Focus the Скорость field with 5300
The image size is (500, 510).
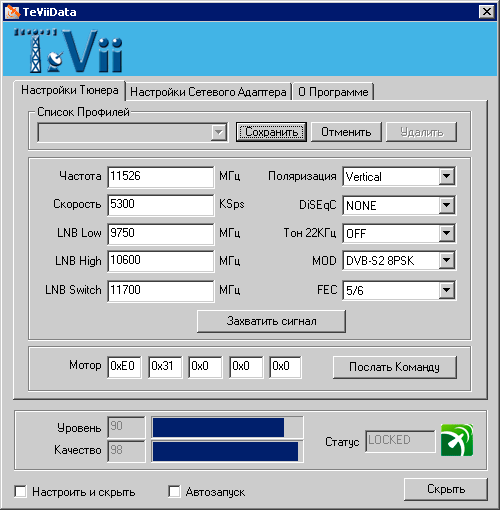click(161, 205)
